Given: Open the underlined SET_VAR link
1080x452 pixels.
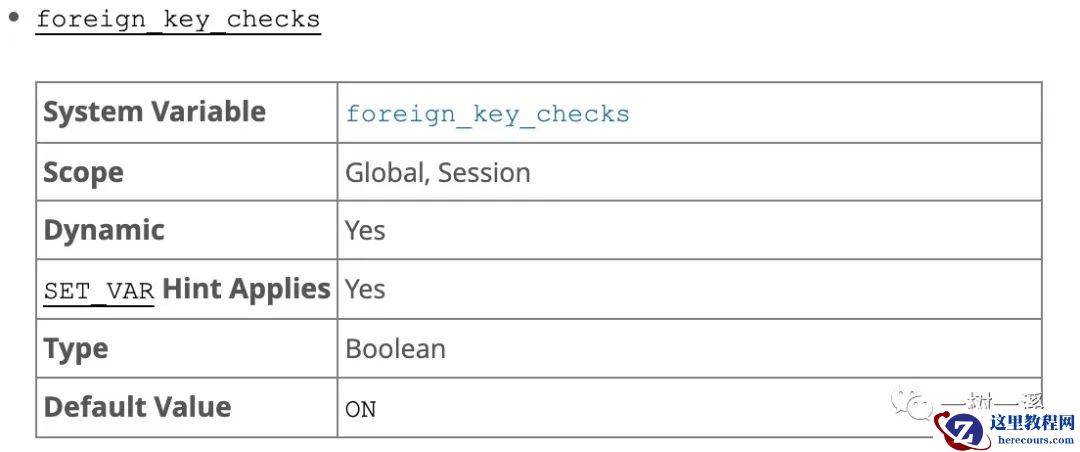Looking at the screenshot, I should (x=99, y=291).
